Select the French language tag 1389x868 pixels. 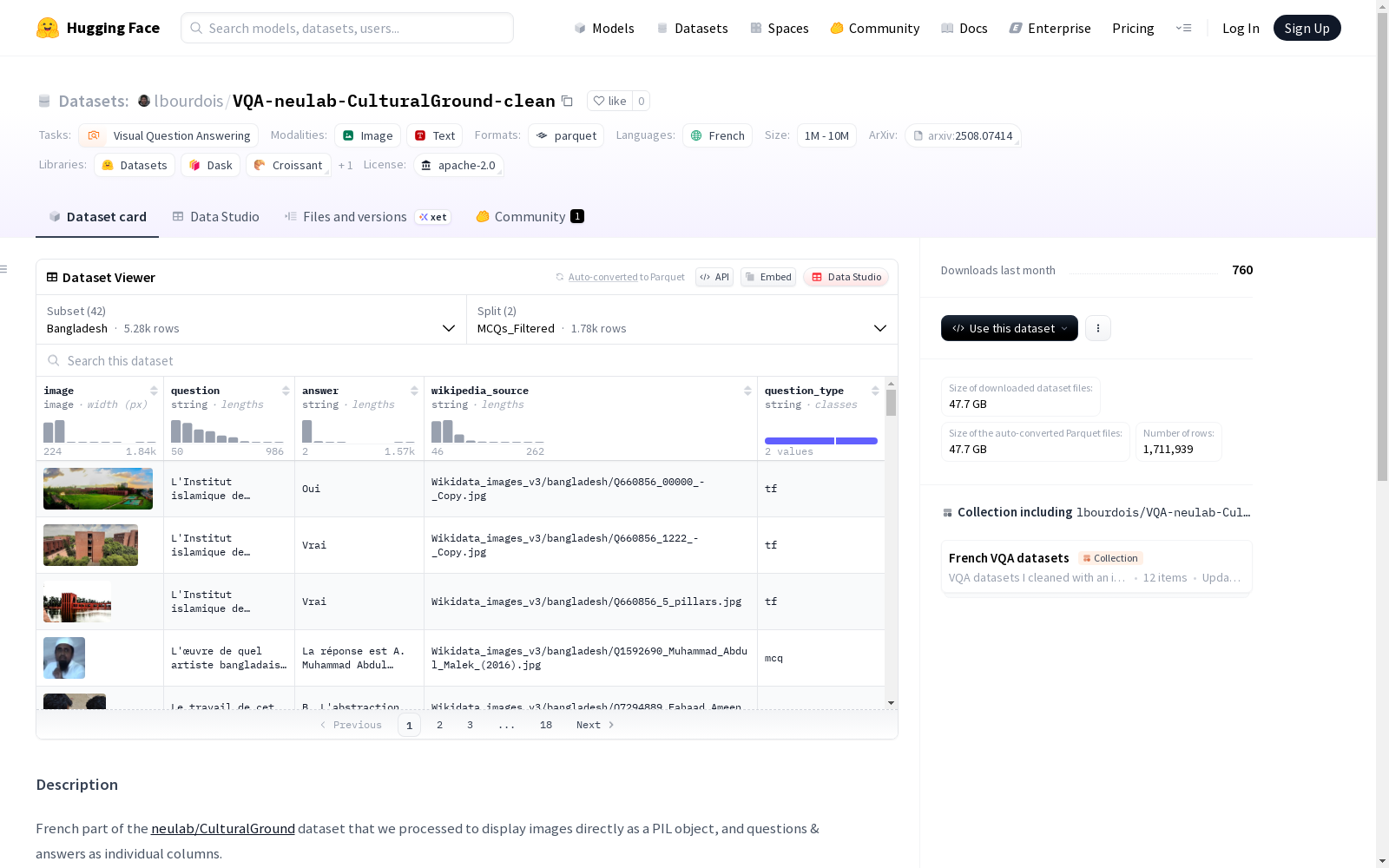(x=717, y=135)
